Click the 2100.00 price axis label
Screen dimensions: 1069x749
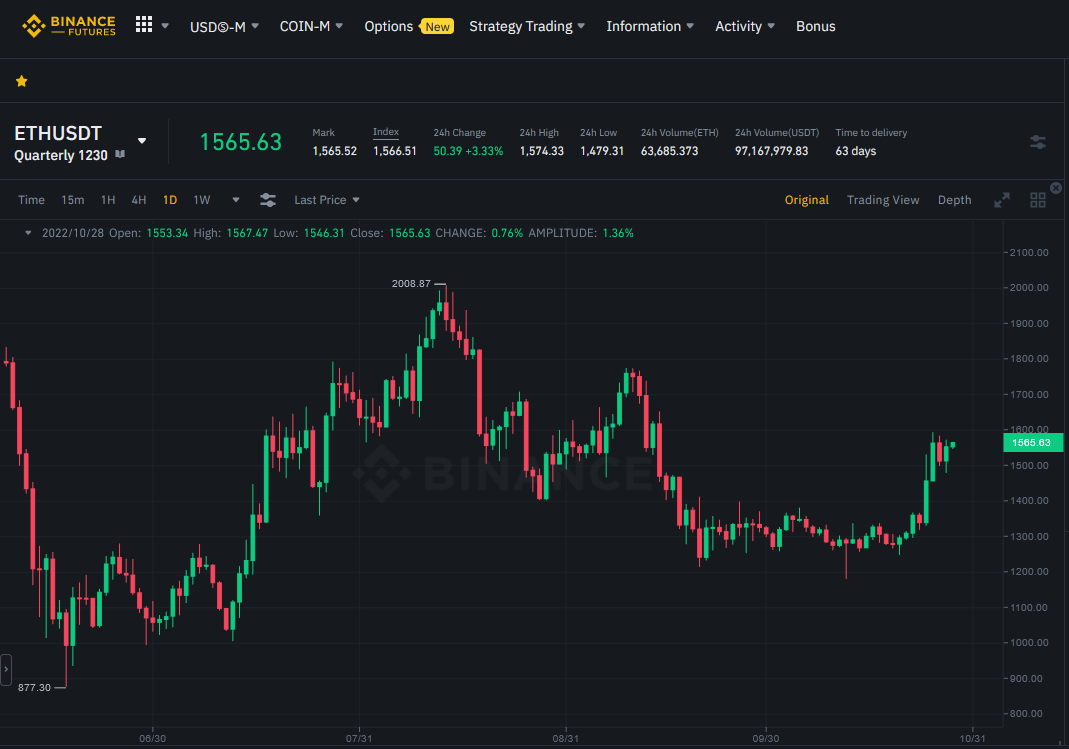(x=1029, y=252)
